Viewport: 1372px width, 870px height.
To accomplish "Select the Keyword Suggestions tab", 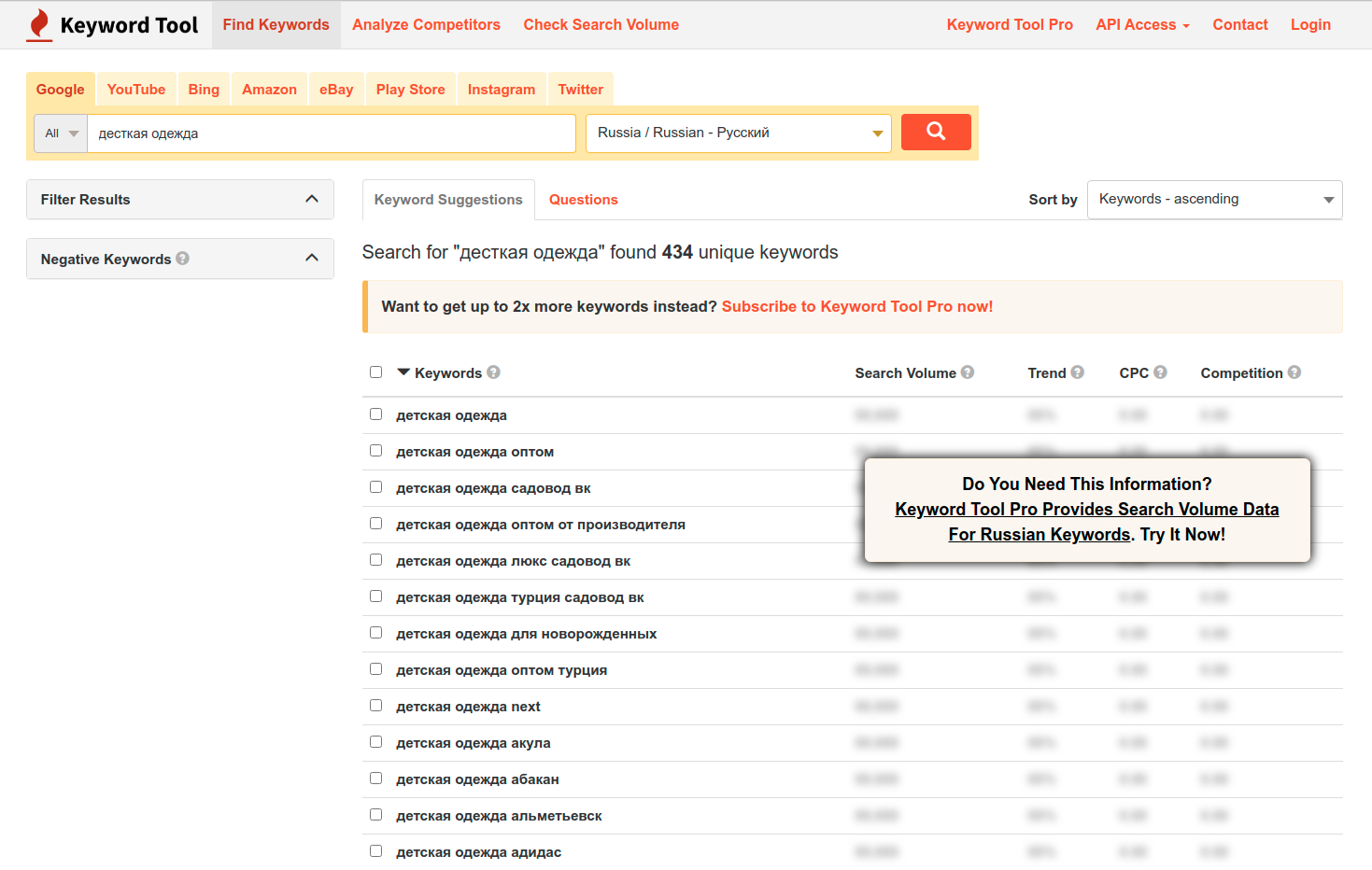I will pyautogui.click(x=448, y=200).
